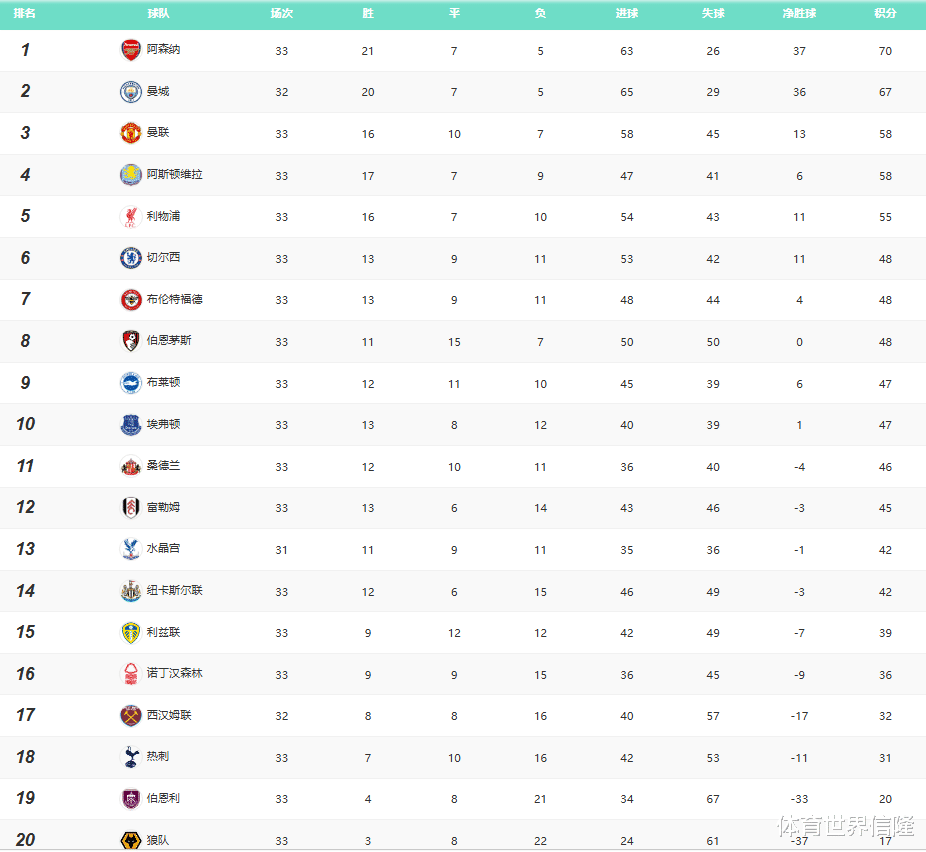926x852 pixels.
Task: Click the Liverpool (利物浦) club crest
Action: [131, 217]
